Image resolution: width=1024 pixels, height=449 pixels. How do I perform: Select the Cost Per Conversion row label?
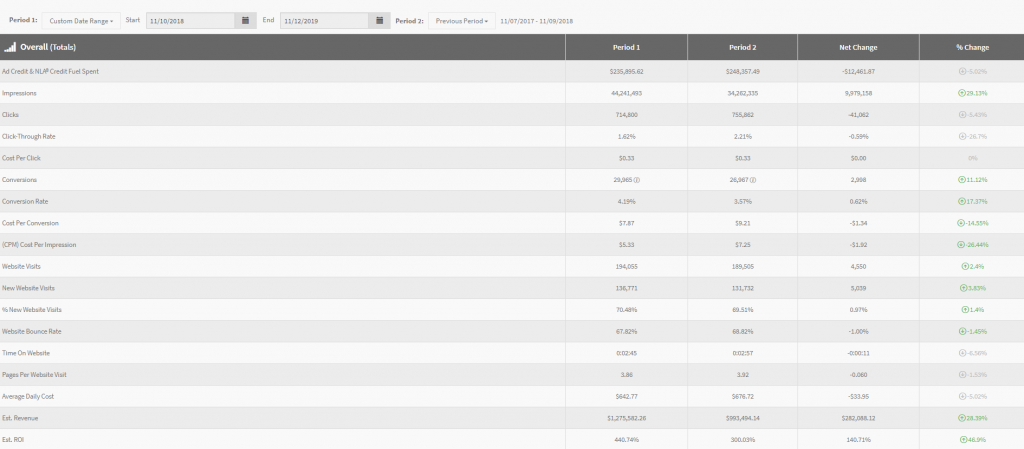30,223
